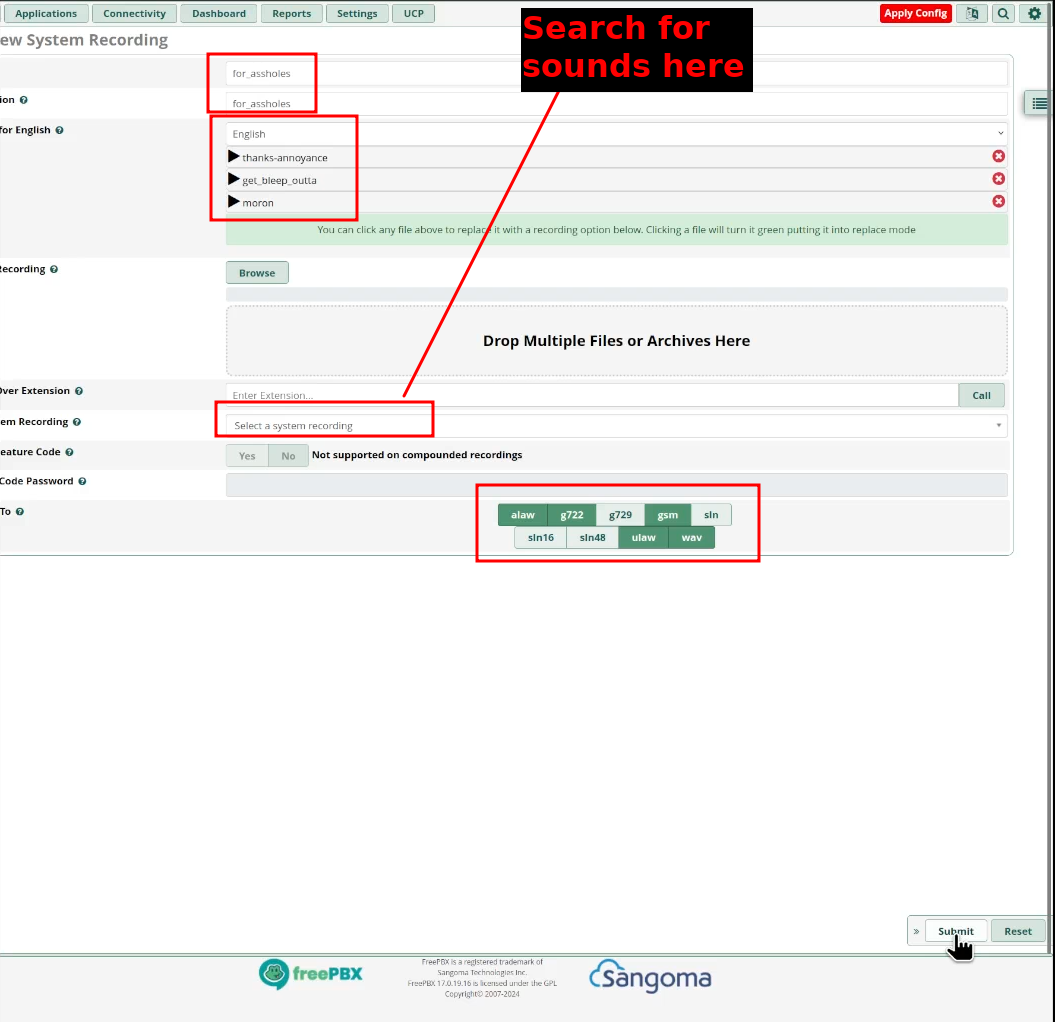
Task: Click the Enter Extension input field
Action: pyautogui.click(x=592, y=395)
